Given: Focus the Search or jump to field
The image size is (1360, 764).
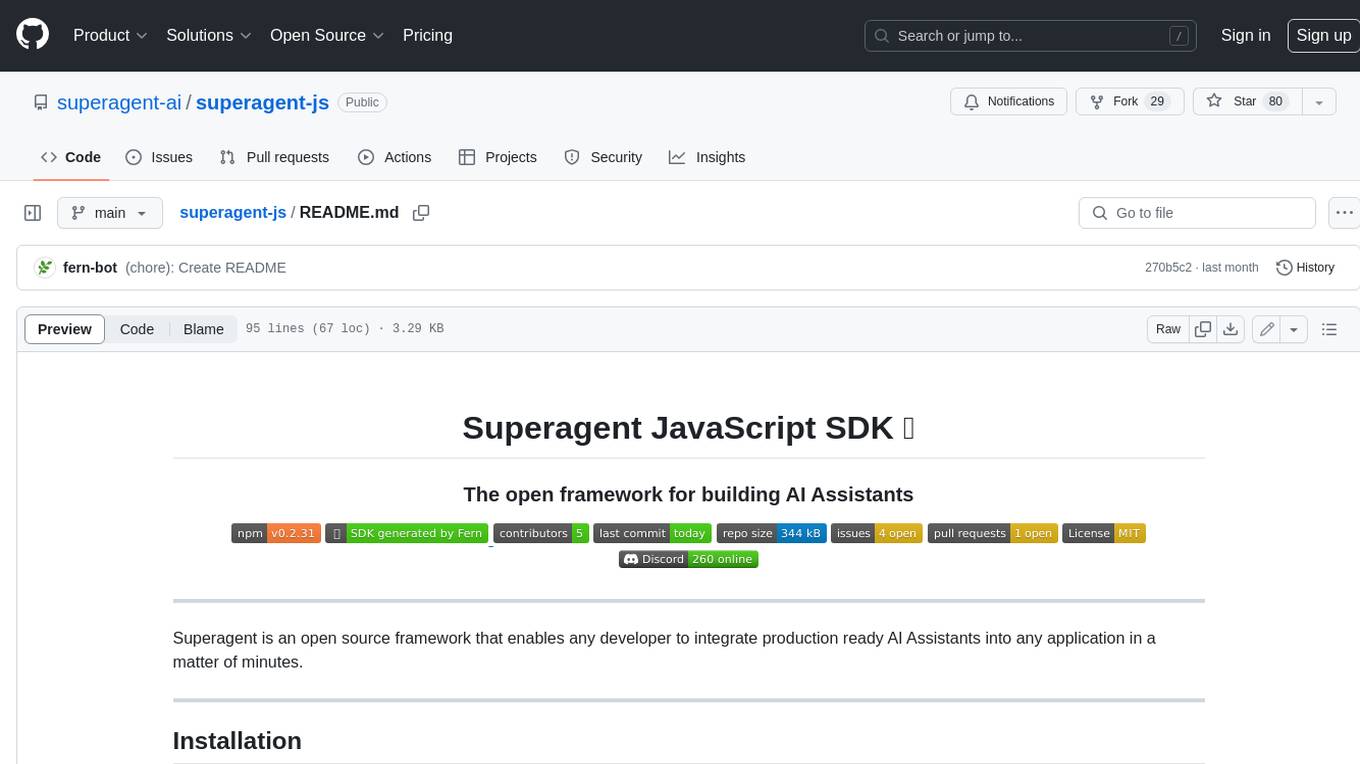Looking at the screenshot, I should pos(1032,36).
